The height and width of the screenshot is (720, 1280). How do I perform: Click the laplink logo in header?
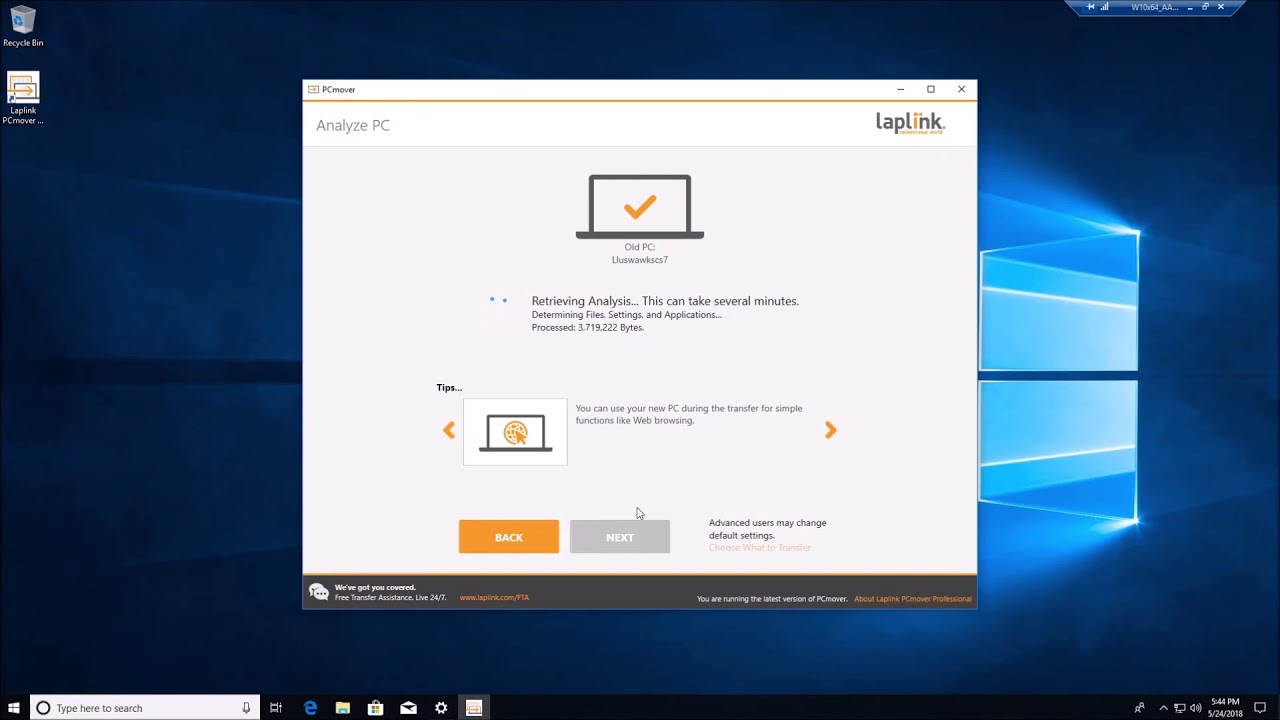910,123
